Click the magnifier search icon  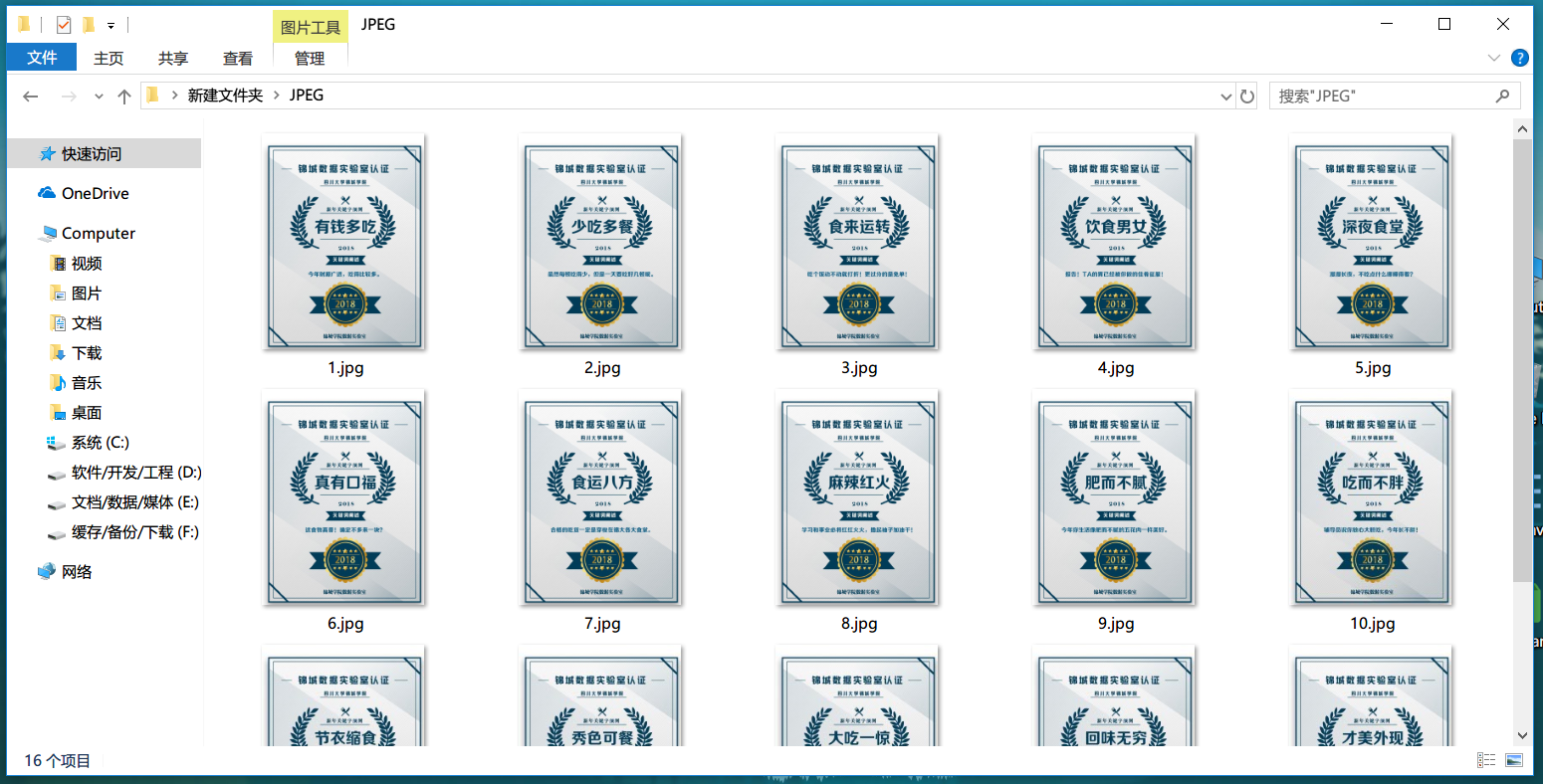[x=1503, y=96]
